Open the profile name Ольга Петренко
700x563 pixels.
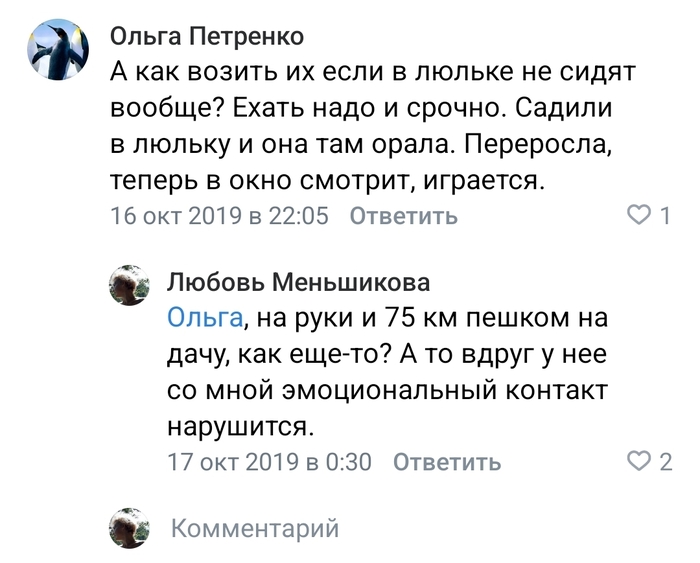[206, 37]
